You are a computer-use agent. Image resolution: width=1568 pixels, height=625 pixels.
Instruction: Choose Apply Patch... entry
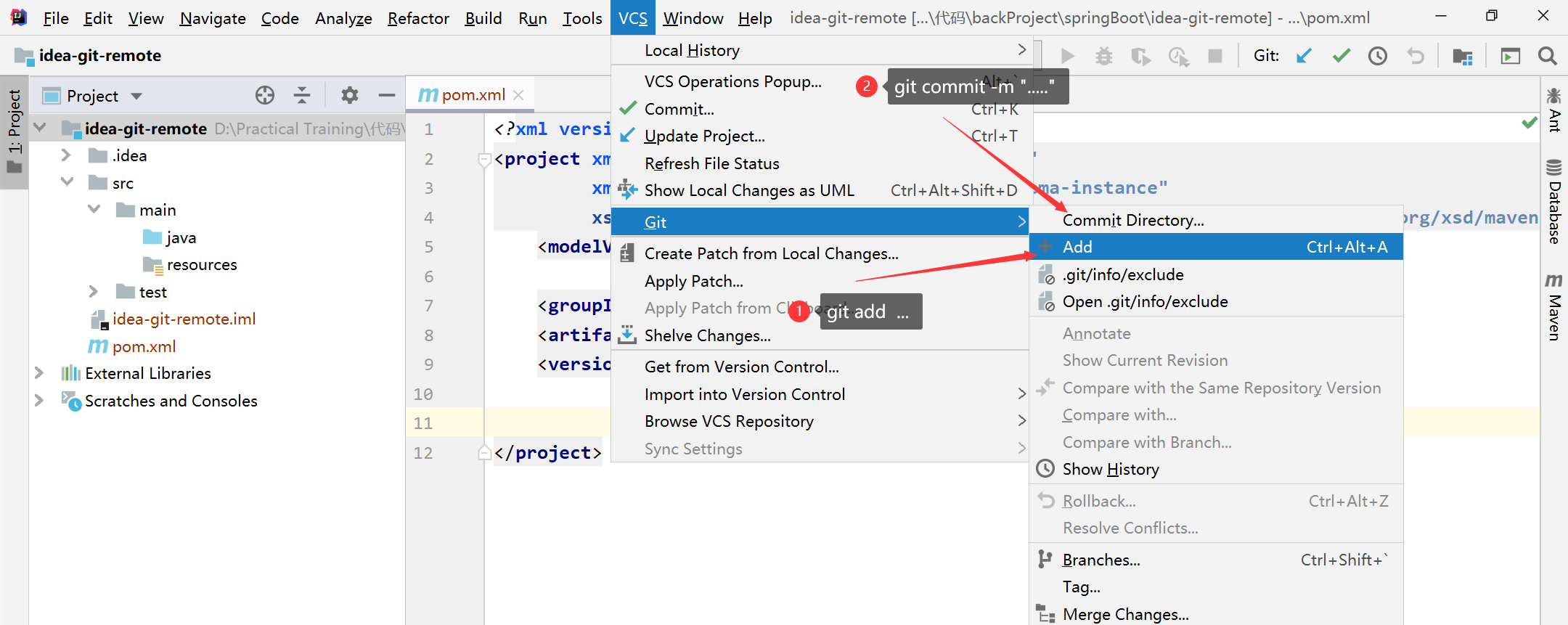tap(820, 281)
